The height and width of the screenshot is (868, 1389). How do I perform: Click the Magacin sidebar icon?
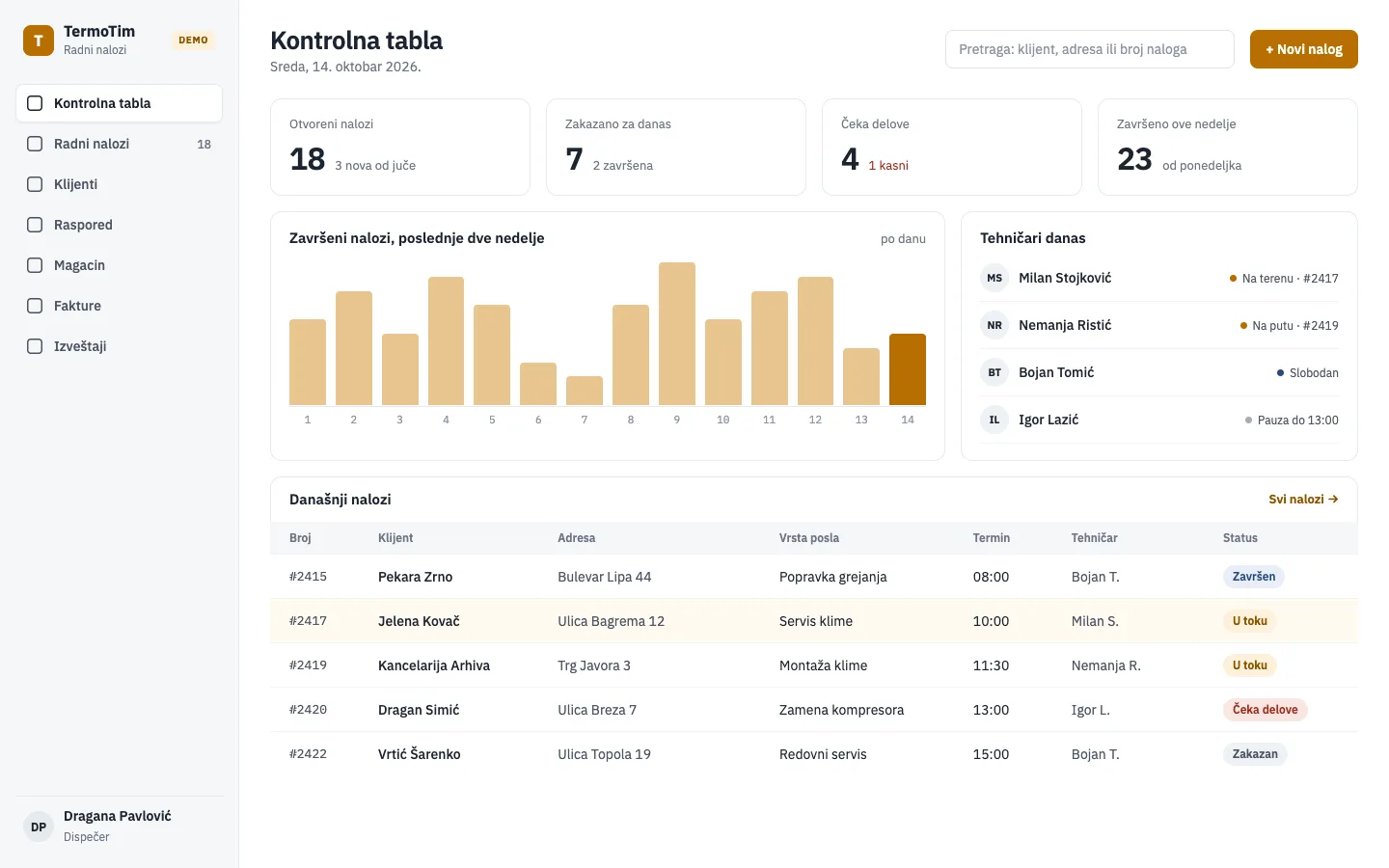35,265
